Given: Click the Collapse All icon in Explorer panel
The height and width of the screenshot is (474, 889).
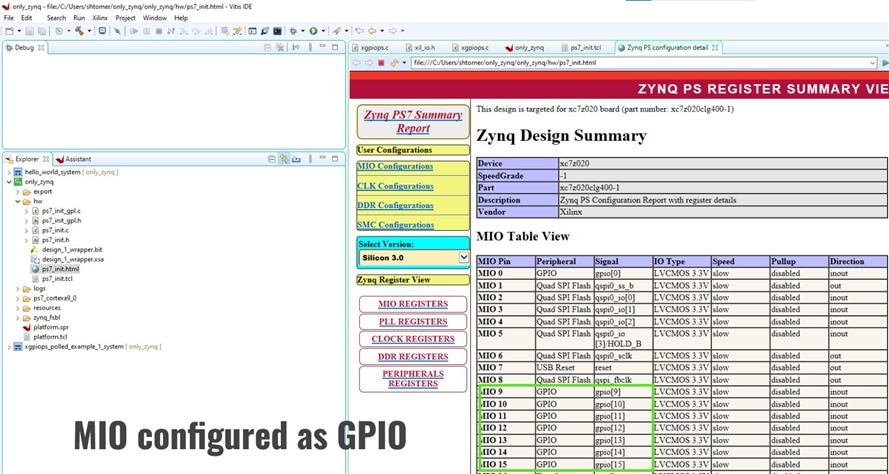Looking at the screenshot, I should [x=272, y=159].
